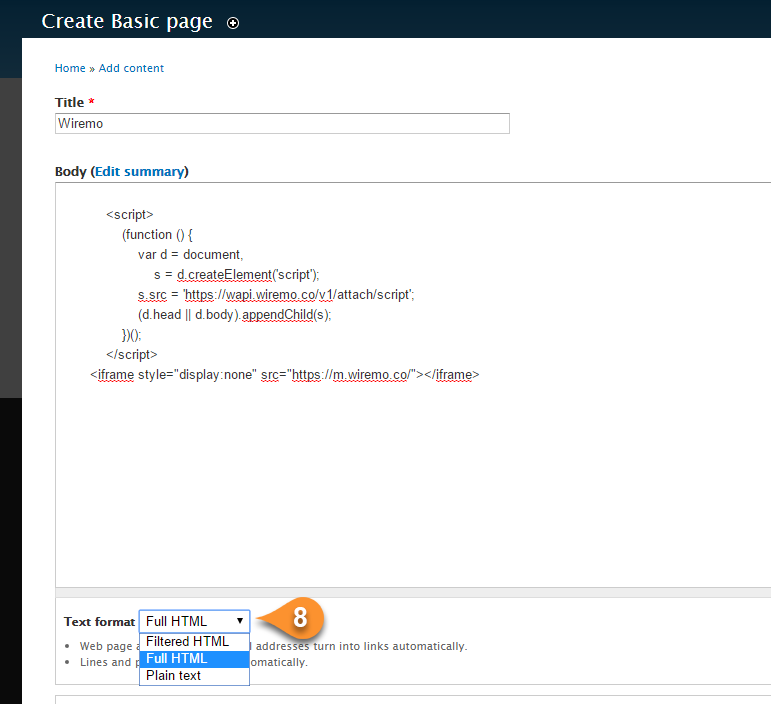Click the Title input field

282,123
